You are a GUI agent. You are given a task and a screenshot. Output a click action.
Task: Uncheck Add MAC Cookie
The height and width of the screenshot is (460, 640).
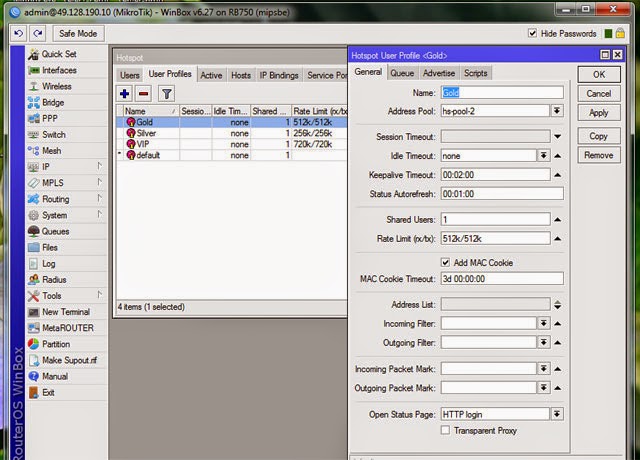pyautogui.click(x=445, y=262)
